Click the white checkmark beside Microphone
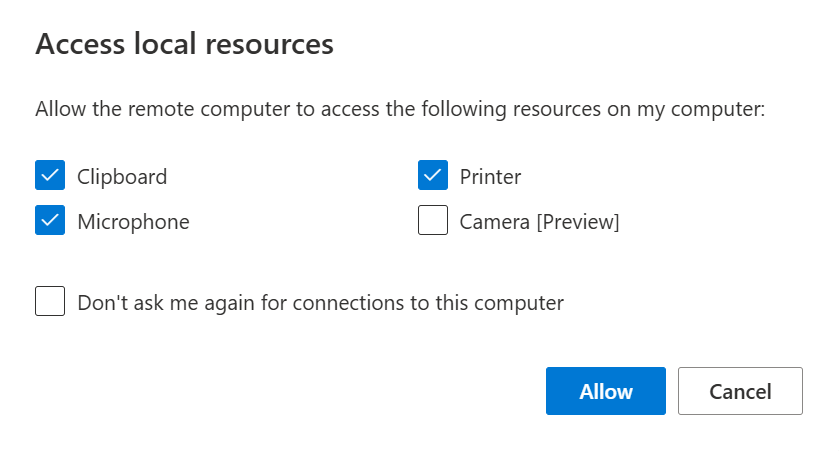Image resolution: width=839 pixels, height=451 pixels. (x=50, y=221)
